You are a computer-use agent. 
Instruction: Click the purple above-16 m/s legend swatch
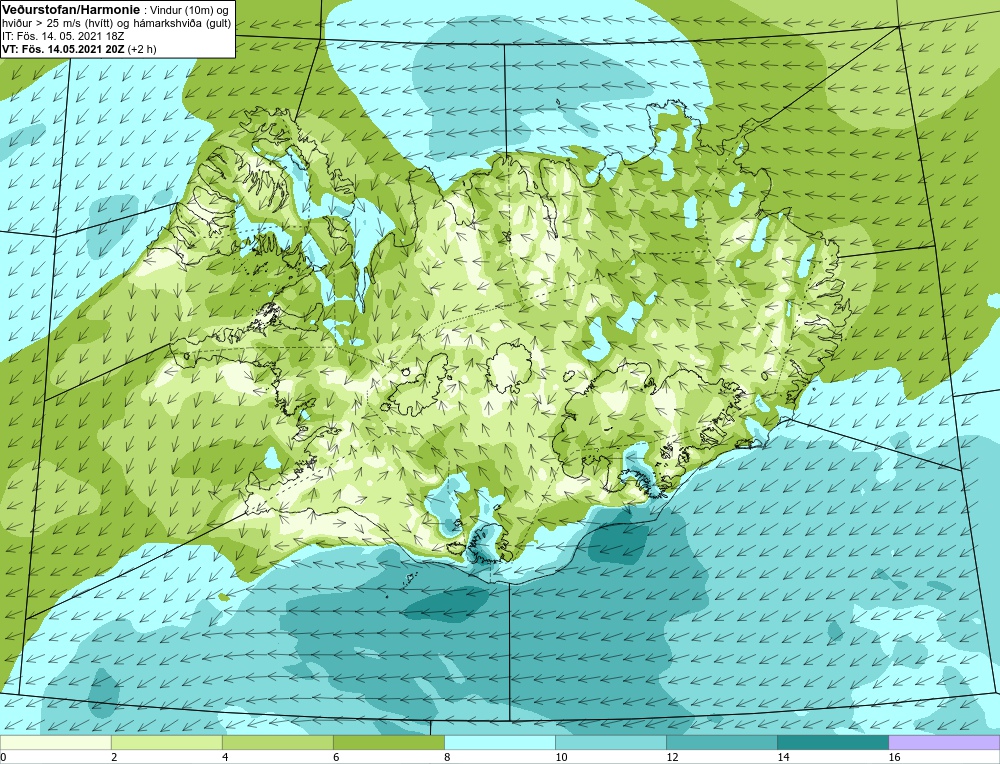click(x=944, y=743)
